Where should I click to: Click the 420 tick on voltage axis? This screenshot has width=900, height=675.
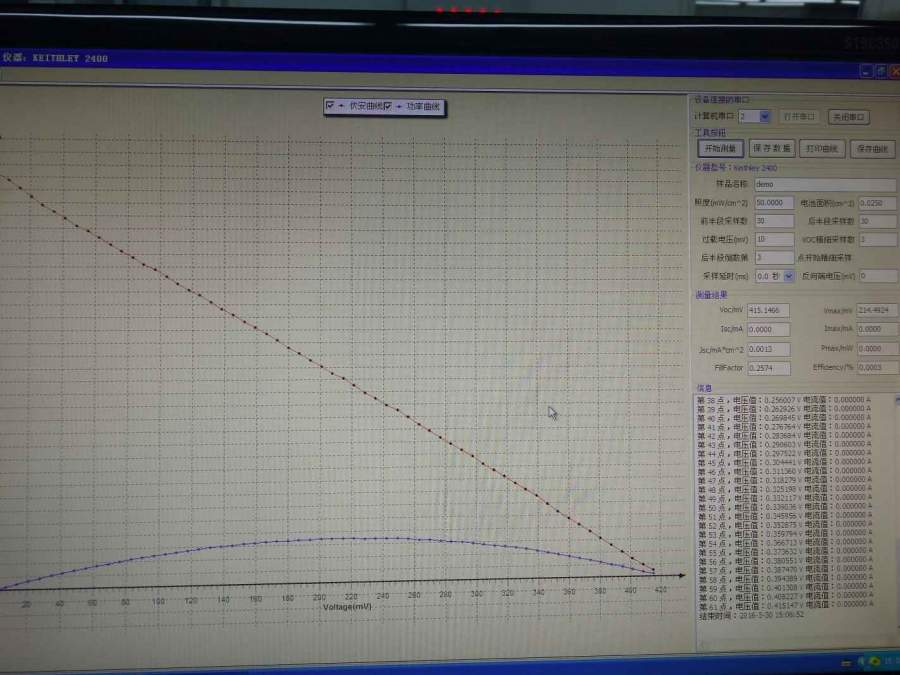click(x=661, y=589)
